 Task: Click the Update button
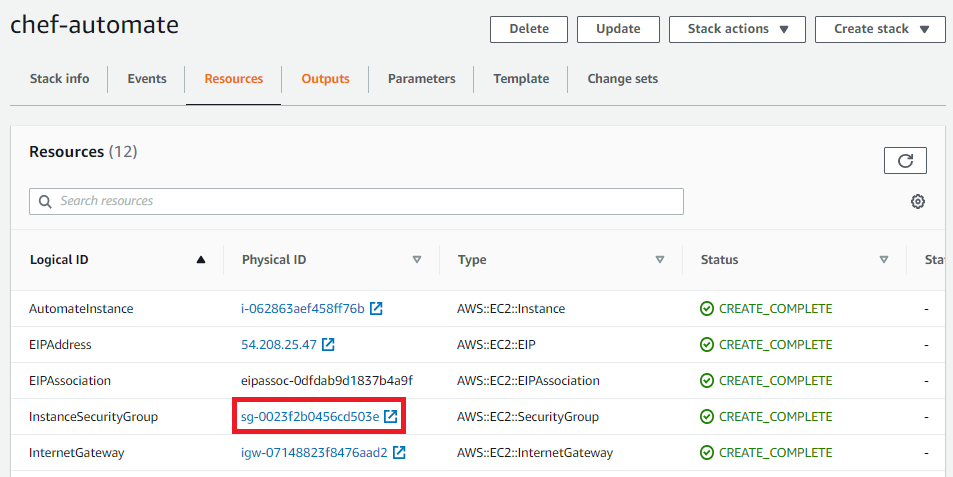618,29
